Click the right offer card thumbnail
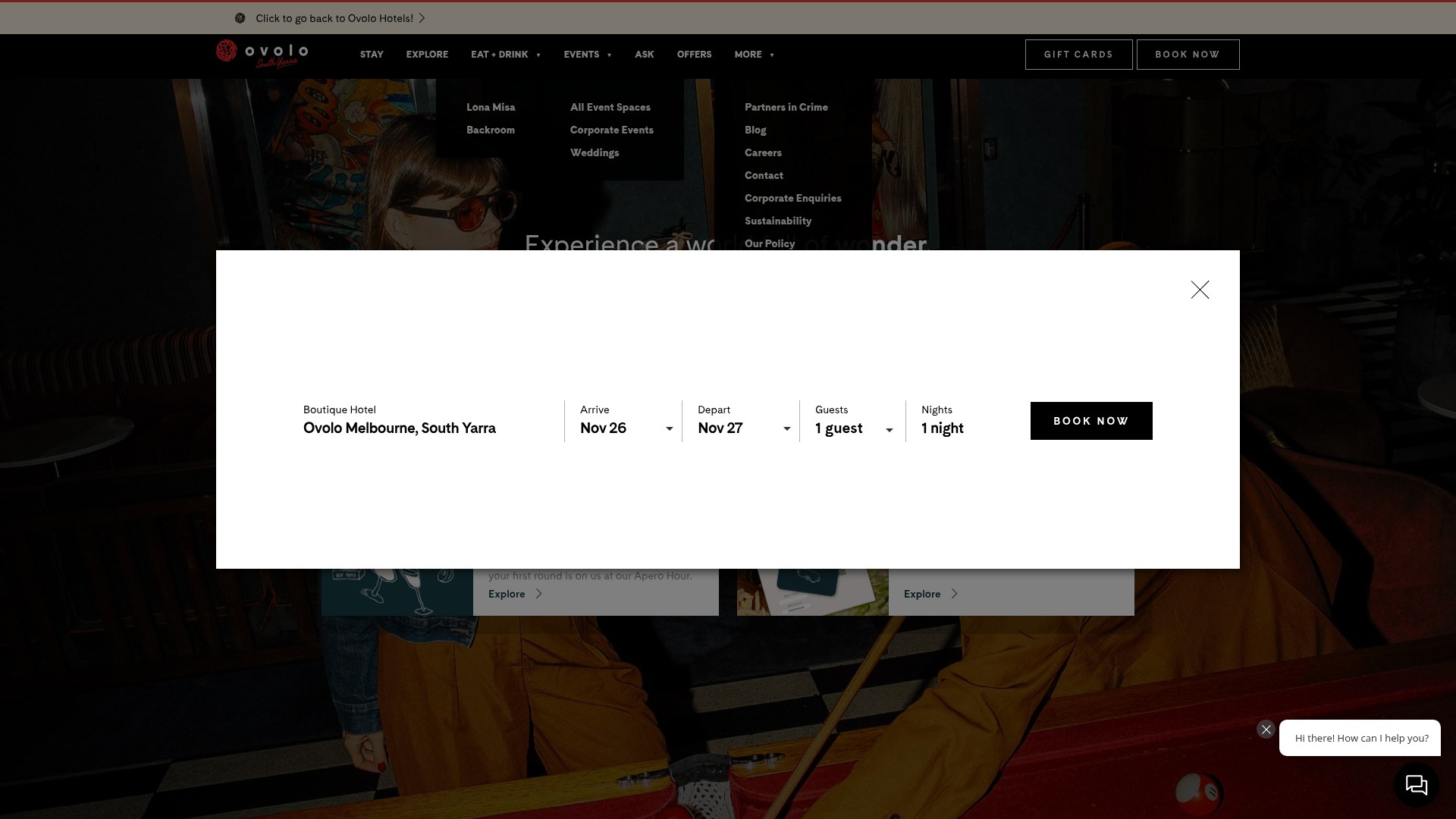Image resolution: width=1456 pixels, height=819 pixels. (x=813, y=592)
